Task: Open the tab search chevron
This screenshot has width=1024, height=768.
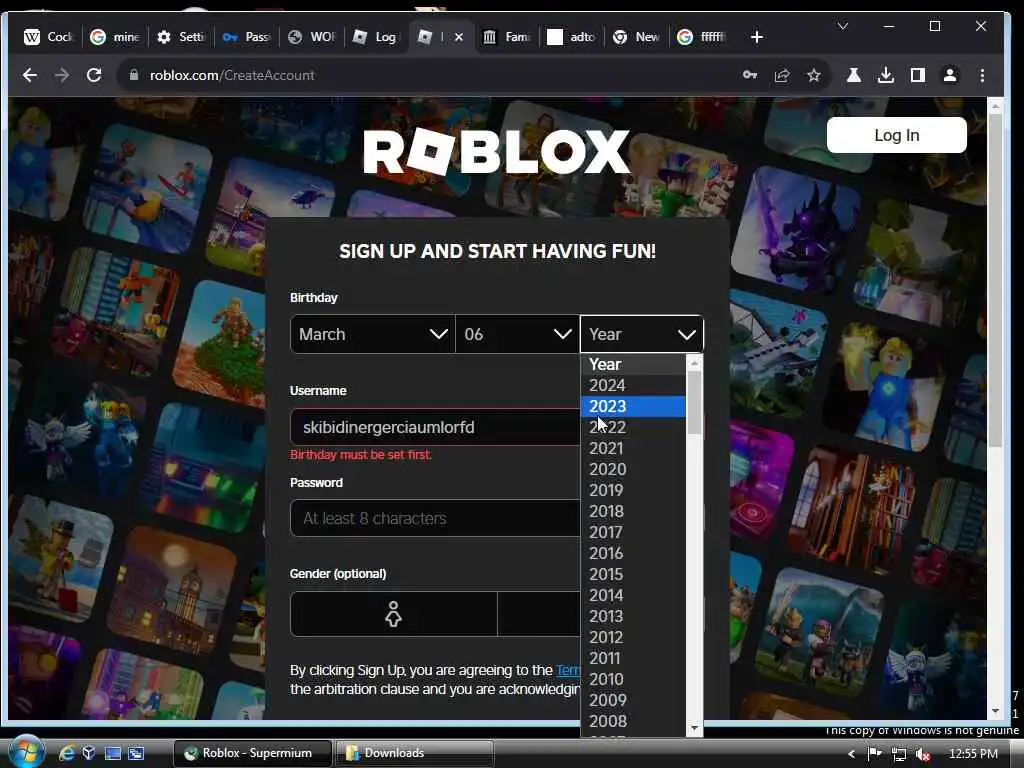Action: [843, 26]
